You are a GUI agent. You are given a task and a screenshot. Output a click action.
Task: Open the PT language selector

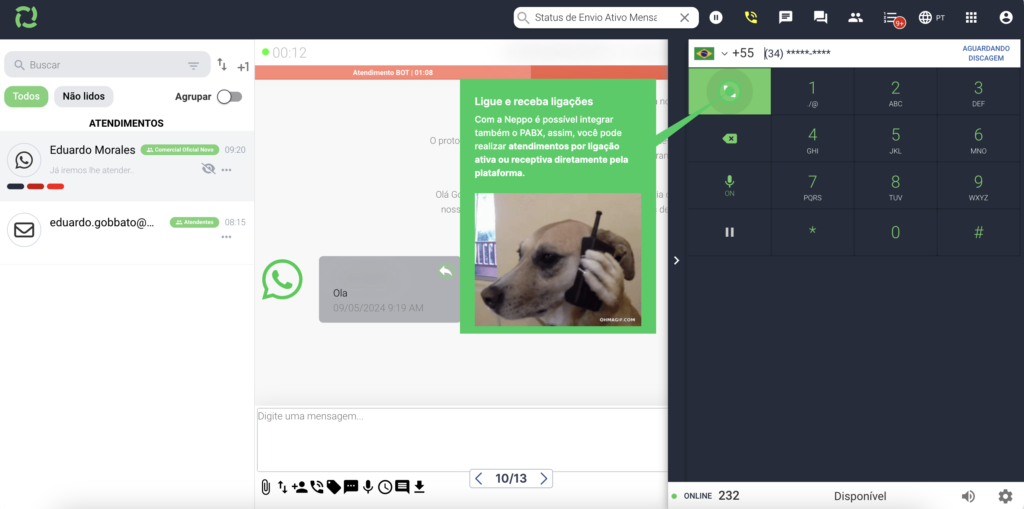pyautogui.click(x=931, y=17)
